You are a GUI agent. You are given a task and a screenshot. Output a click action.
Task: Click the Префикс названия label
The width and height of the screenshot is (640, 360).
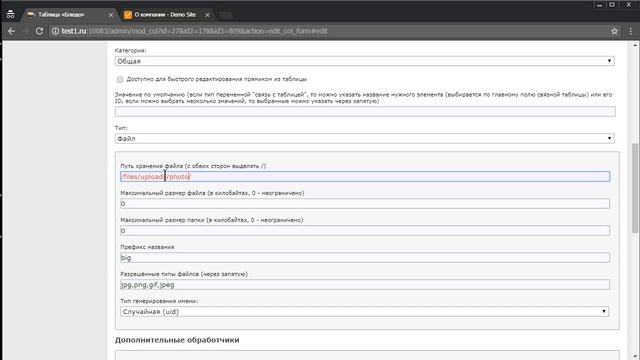(147, 247)
